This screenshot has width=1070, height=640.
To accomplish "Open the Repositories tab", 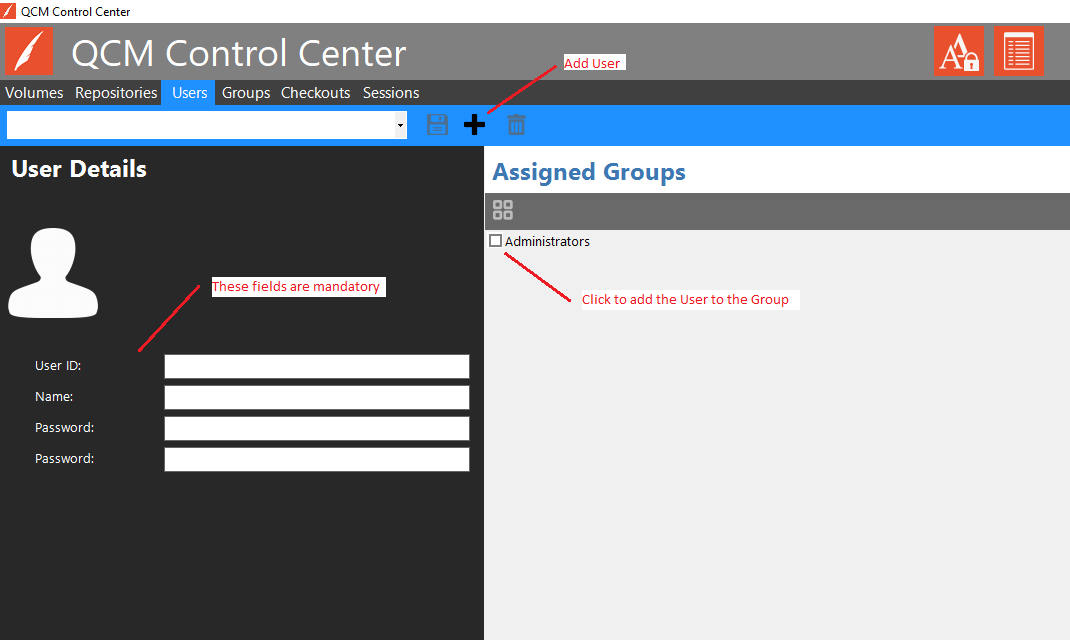I will pyautogui.click(x=116, y=93).
